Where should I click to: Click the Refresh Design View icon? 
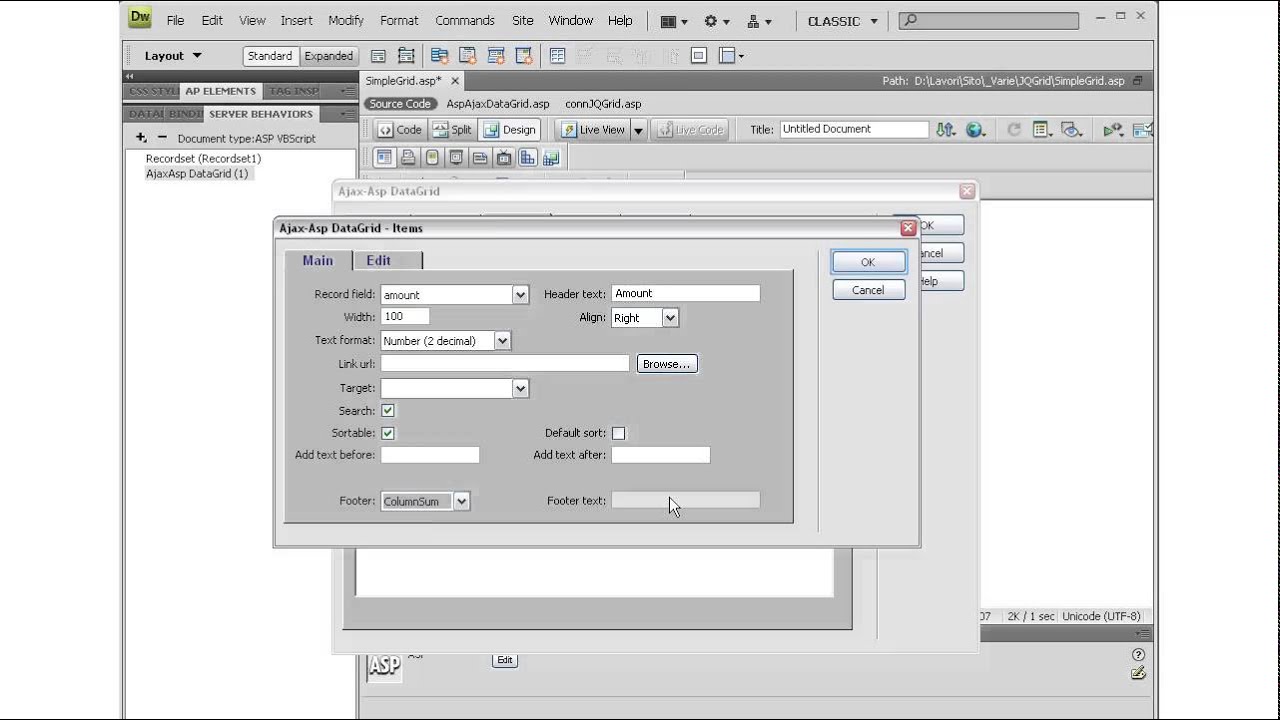[x=1014, y=129]
